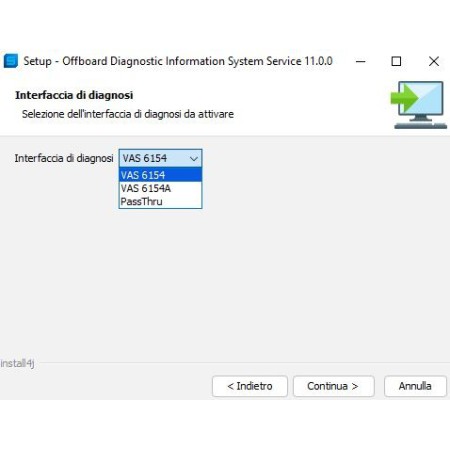The height and width of the screenshot is (450, 450).
Task: Select the highlighted VAS 6154 list entry
Action: [x=160, y=175]
